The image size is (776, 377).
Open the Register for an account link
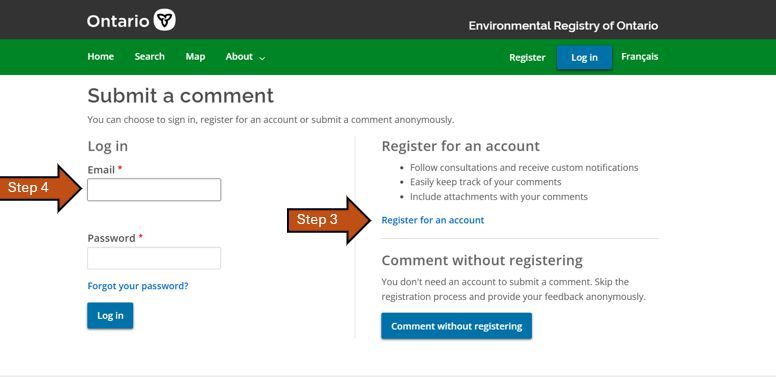(x=433, y=220)
